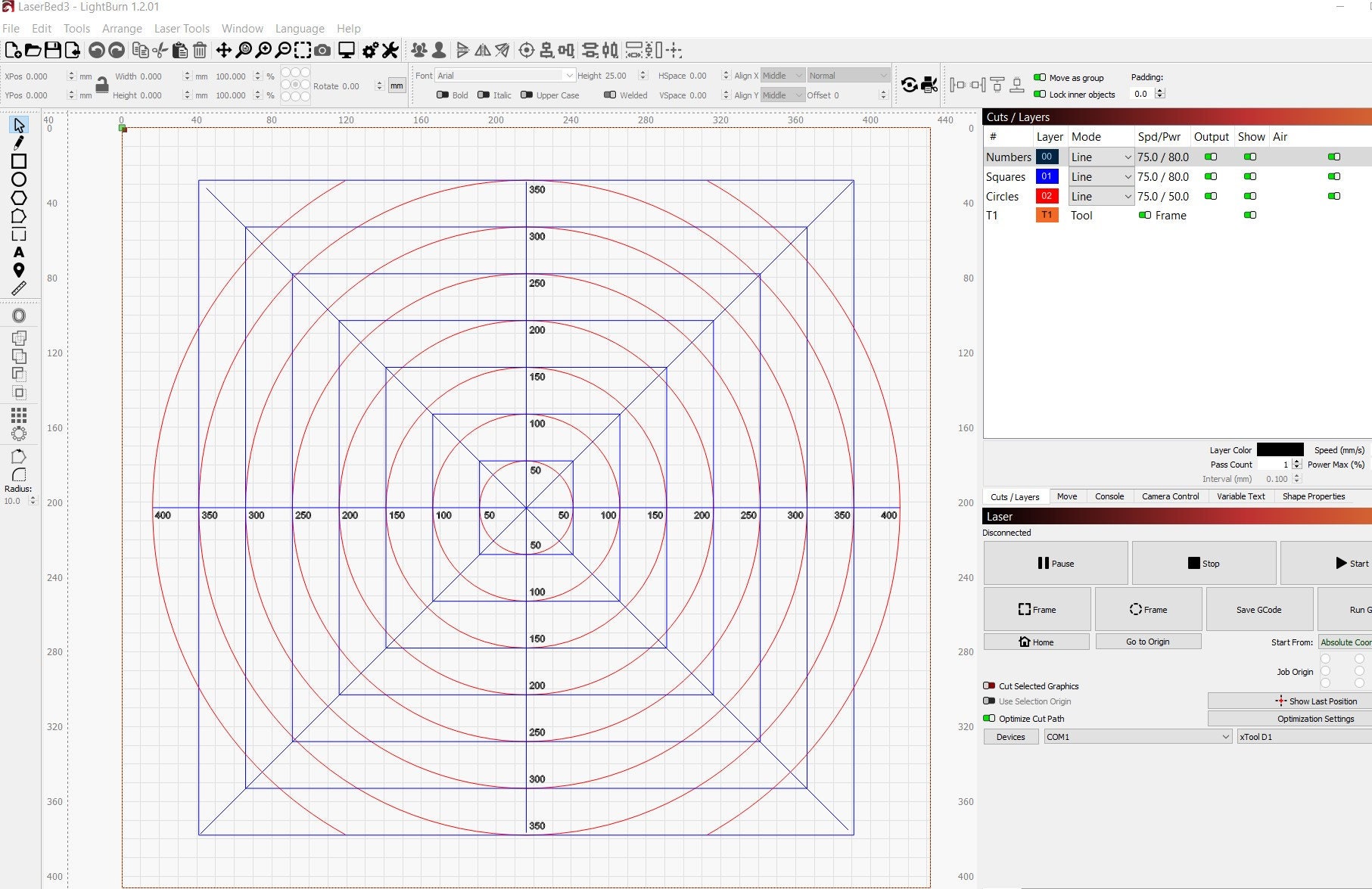Select the Text creation tool
The image size is (1372, 889).
click(x=19, y=252)
